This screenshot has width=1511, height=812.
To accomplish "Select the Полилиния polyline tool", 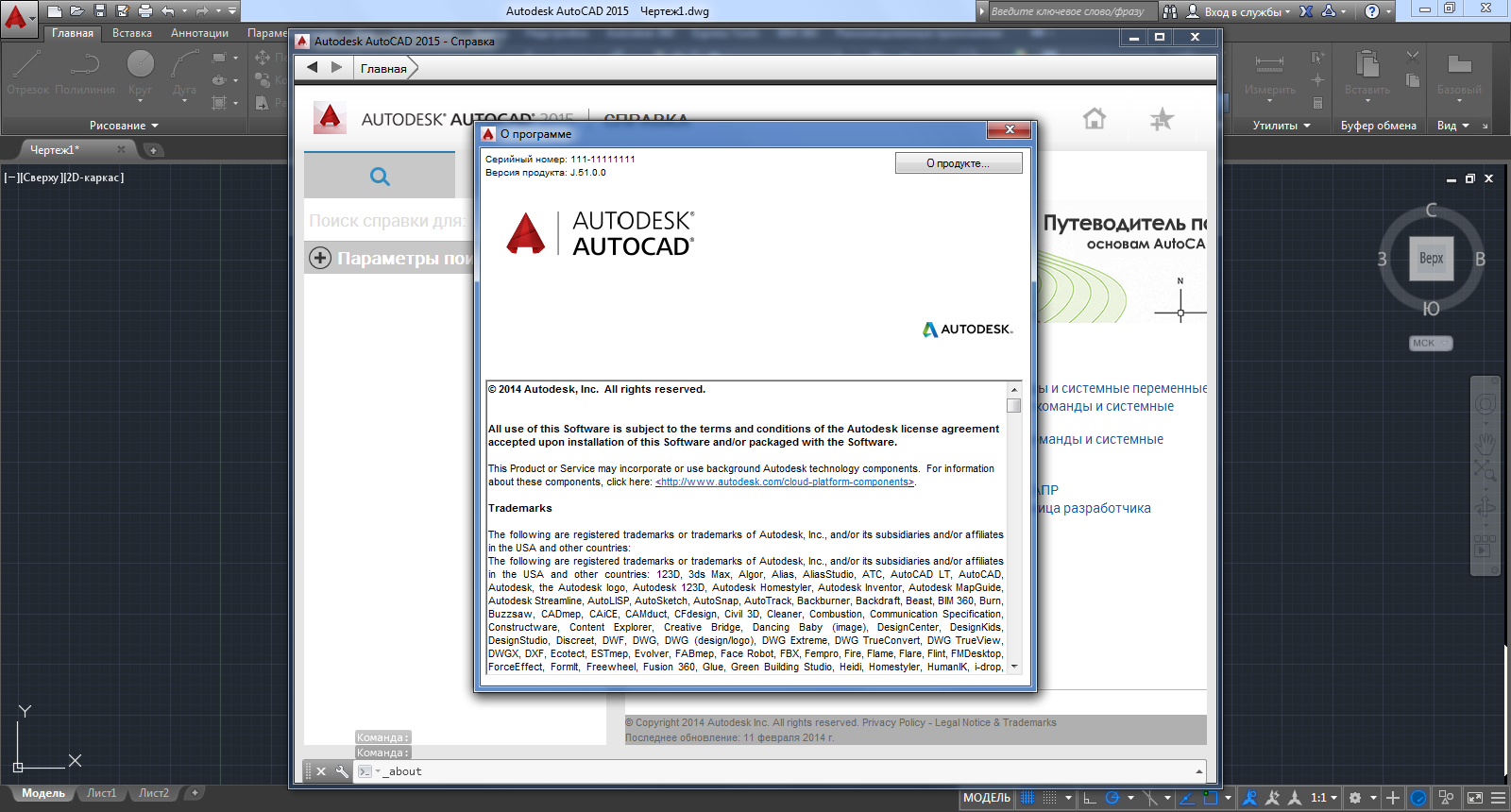I will coord(85,74).
